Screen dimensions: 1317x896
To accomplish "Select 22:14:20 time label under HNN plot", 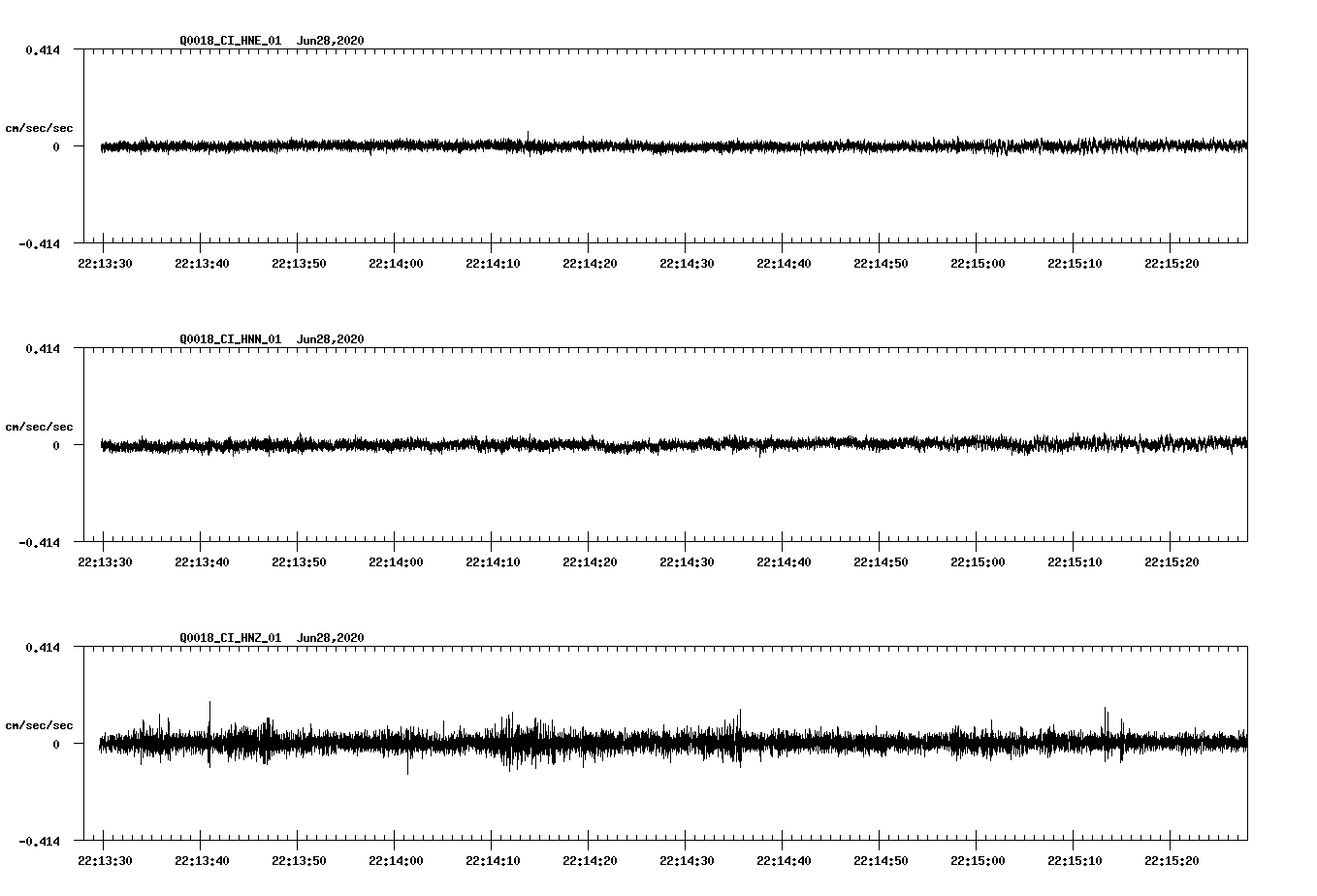I will (x=590, y=562).
